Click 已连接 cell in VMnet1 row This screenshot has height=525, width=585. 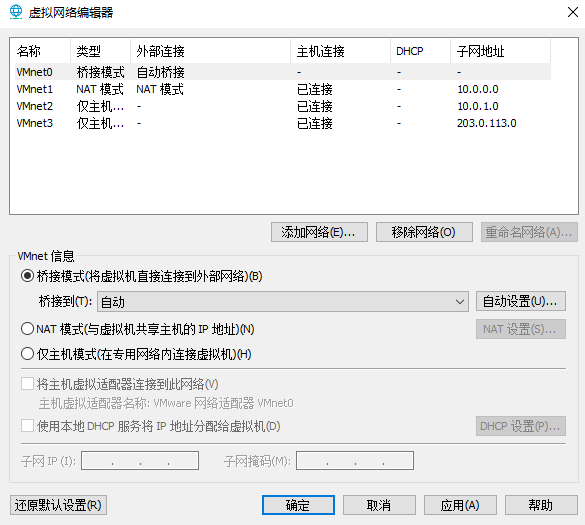tap(315, 89)
